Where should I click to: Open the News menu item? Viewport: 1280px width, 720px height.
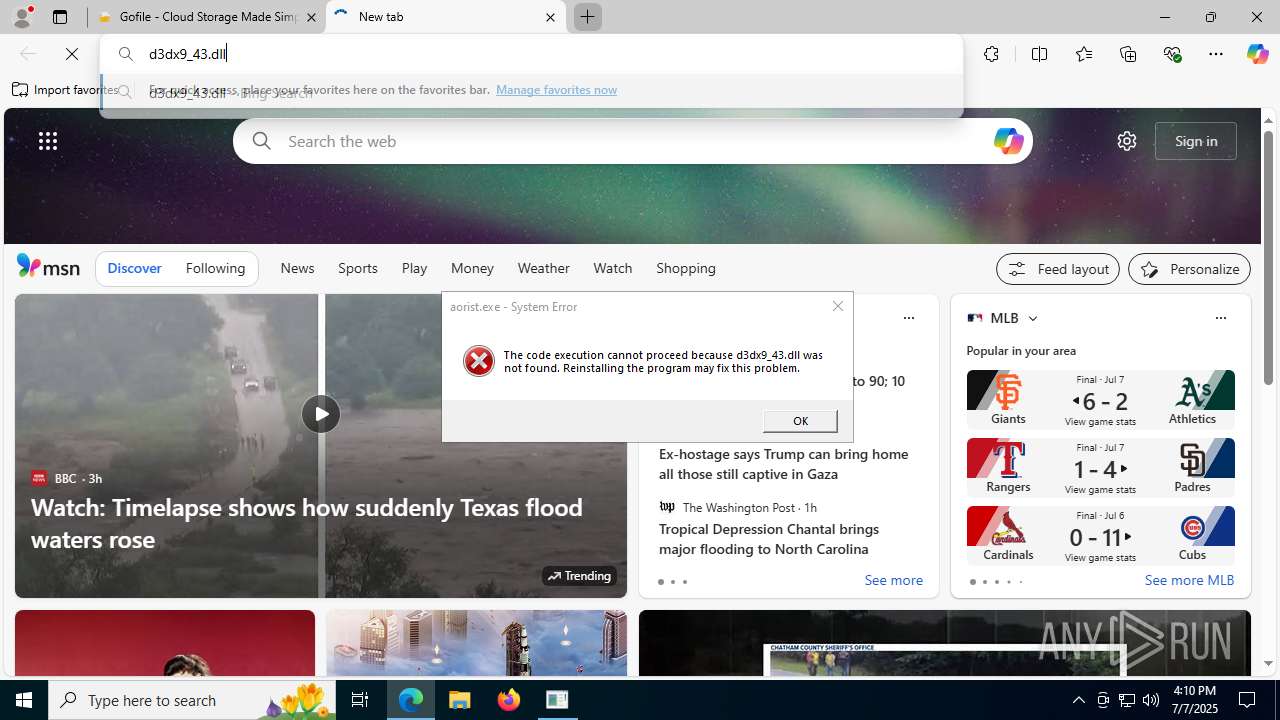(297, 268)
